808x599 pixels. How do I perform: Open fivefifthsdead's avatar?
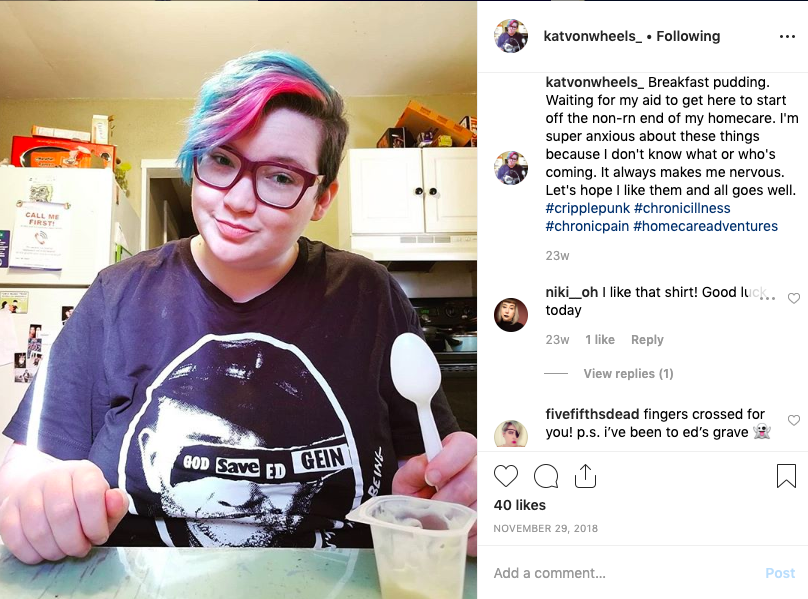coord(511,434)
